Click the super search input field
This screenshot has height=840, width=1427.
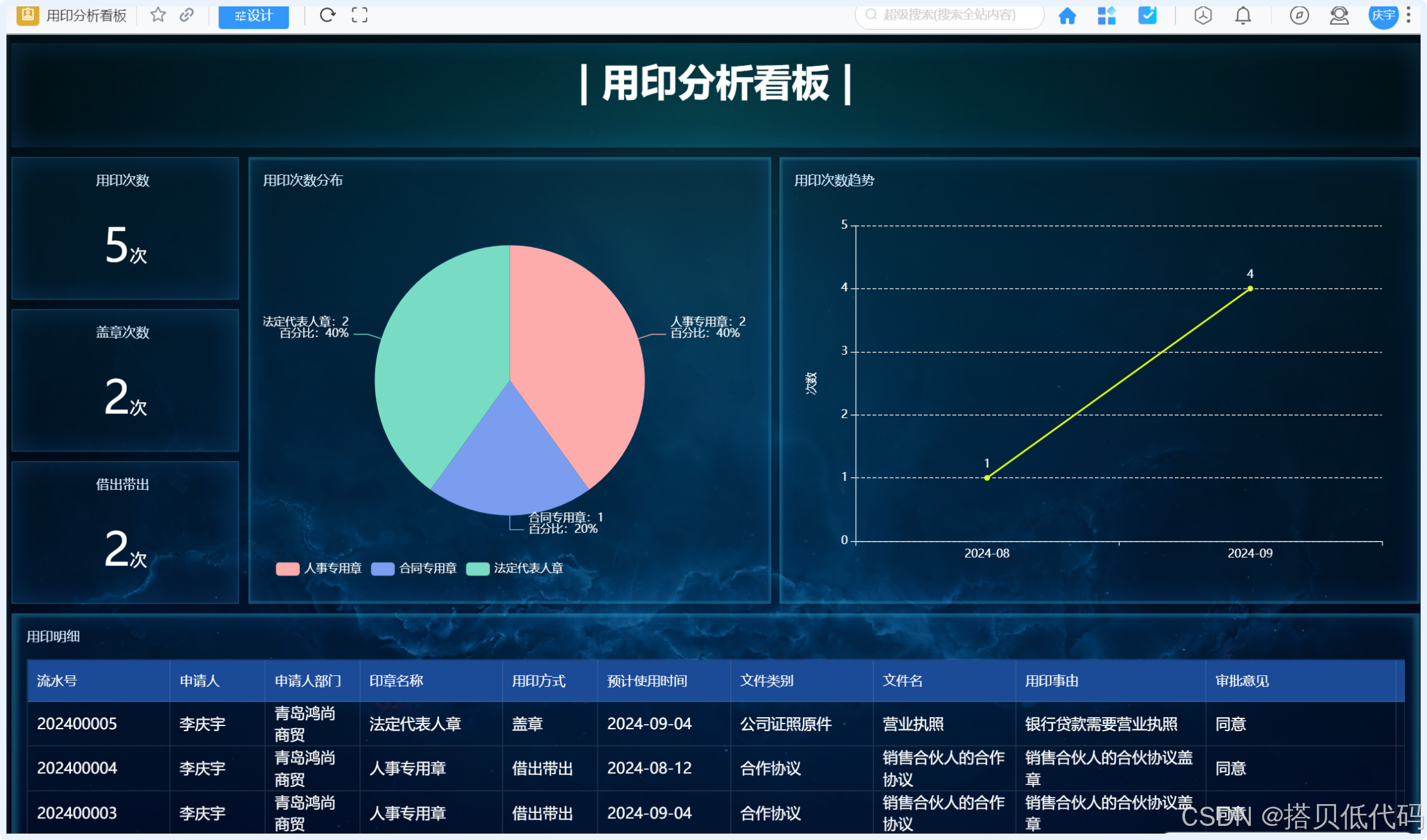949,15
